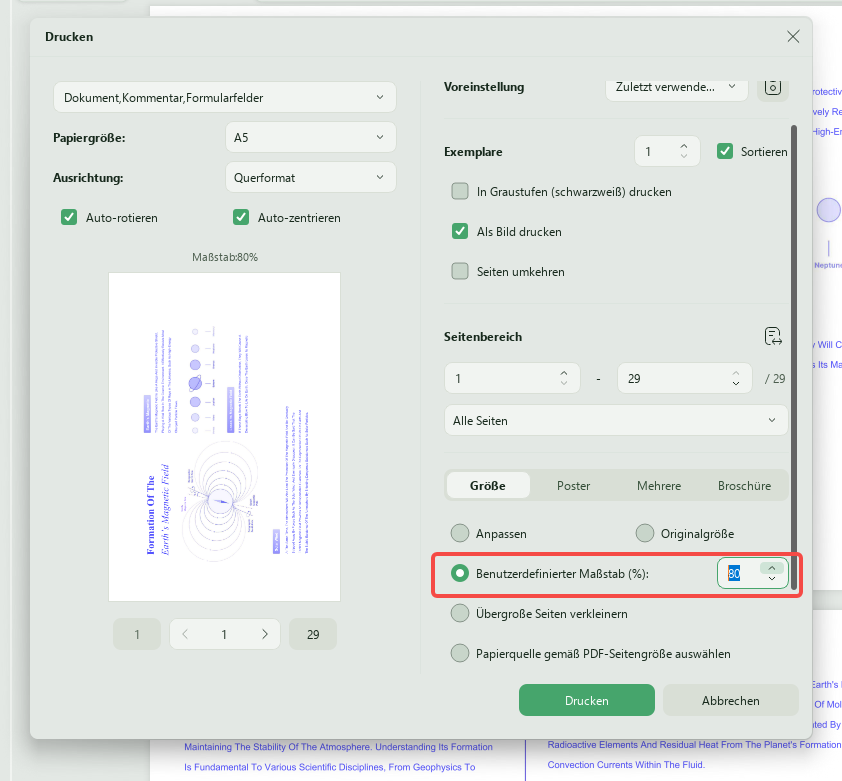This screenshot has width=842, height=781.
Task: Increase Exemplare count with up arrow
Action: tap(684, 146)
